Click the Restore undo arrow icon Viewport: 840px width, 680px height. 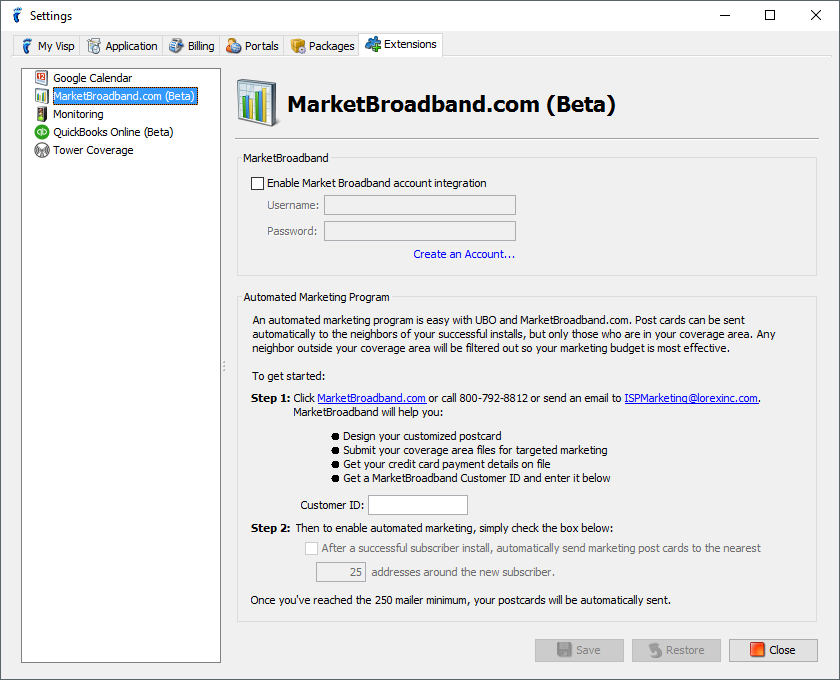point(655,650)
